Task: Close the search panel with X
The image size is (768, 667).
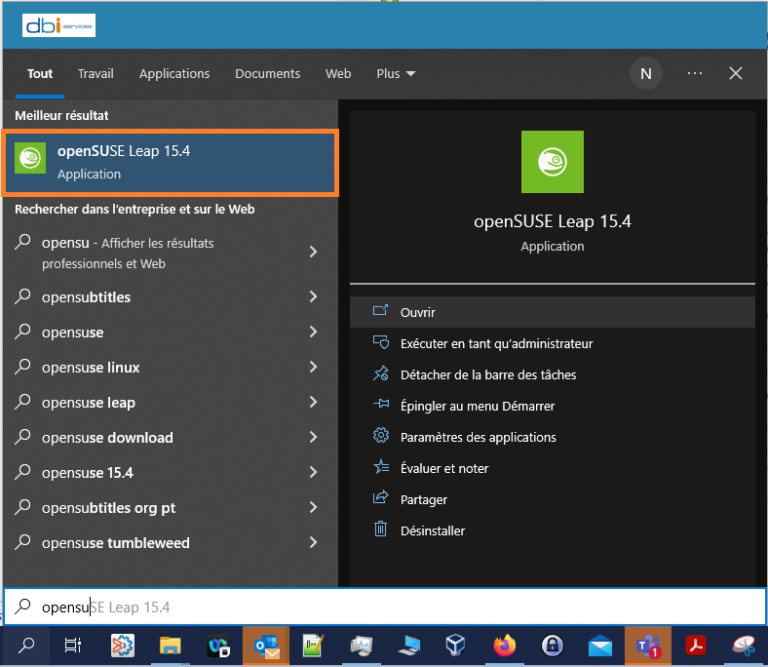Action: [736, 73]
